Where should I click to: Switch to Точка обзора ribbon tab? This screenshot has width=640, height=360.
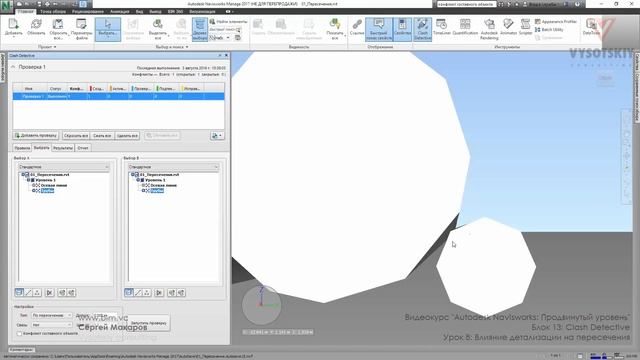53,11
